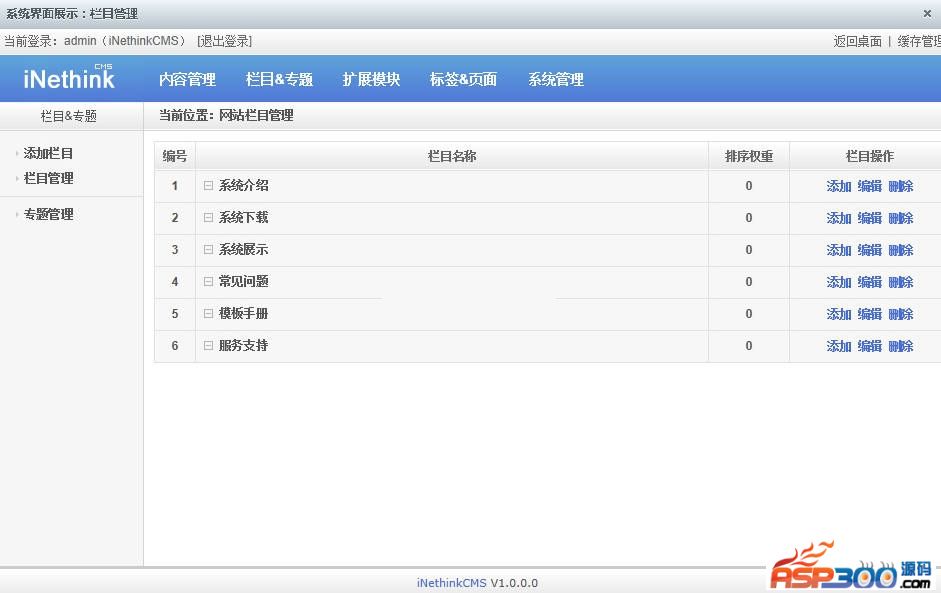
Task: Open the 扩展模块 menu
Action: 371,79
